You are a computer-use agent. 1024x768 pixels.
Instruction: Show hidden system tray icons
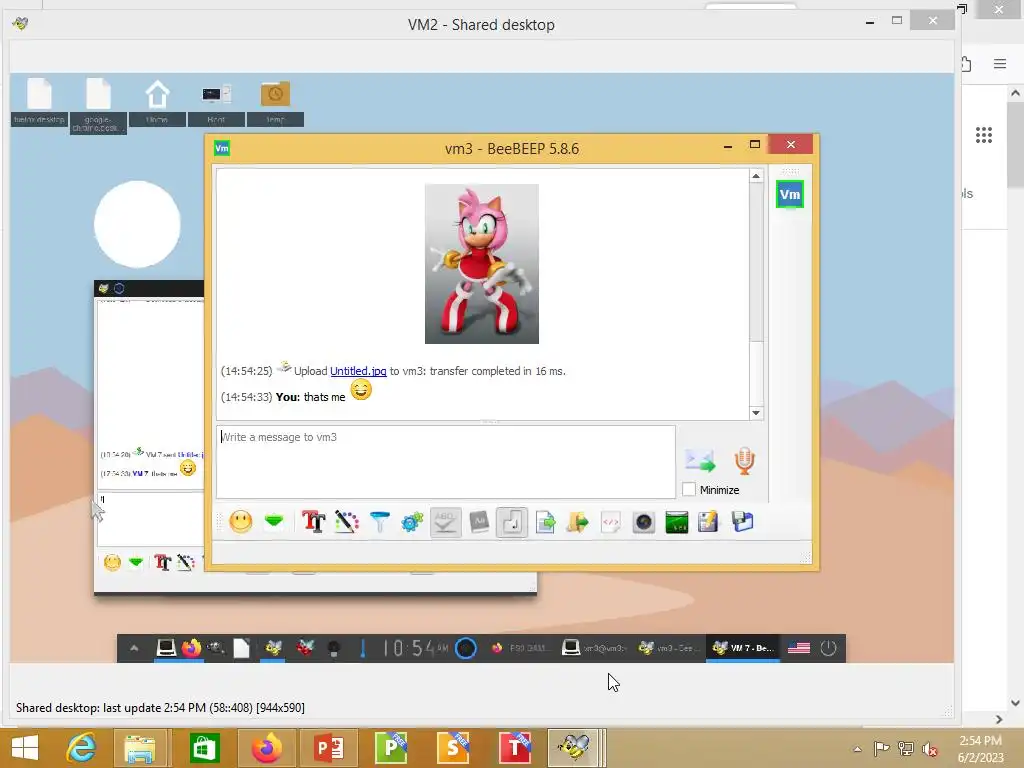pyautogui.click(x=857, y=749)
